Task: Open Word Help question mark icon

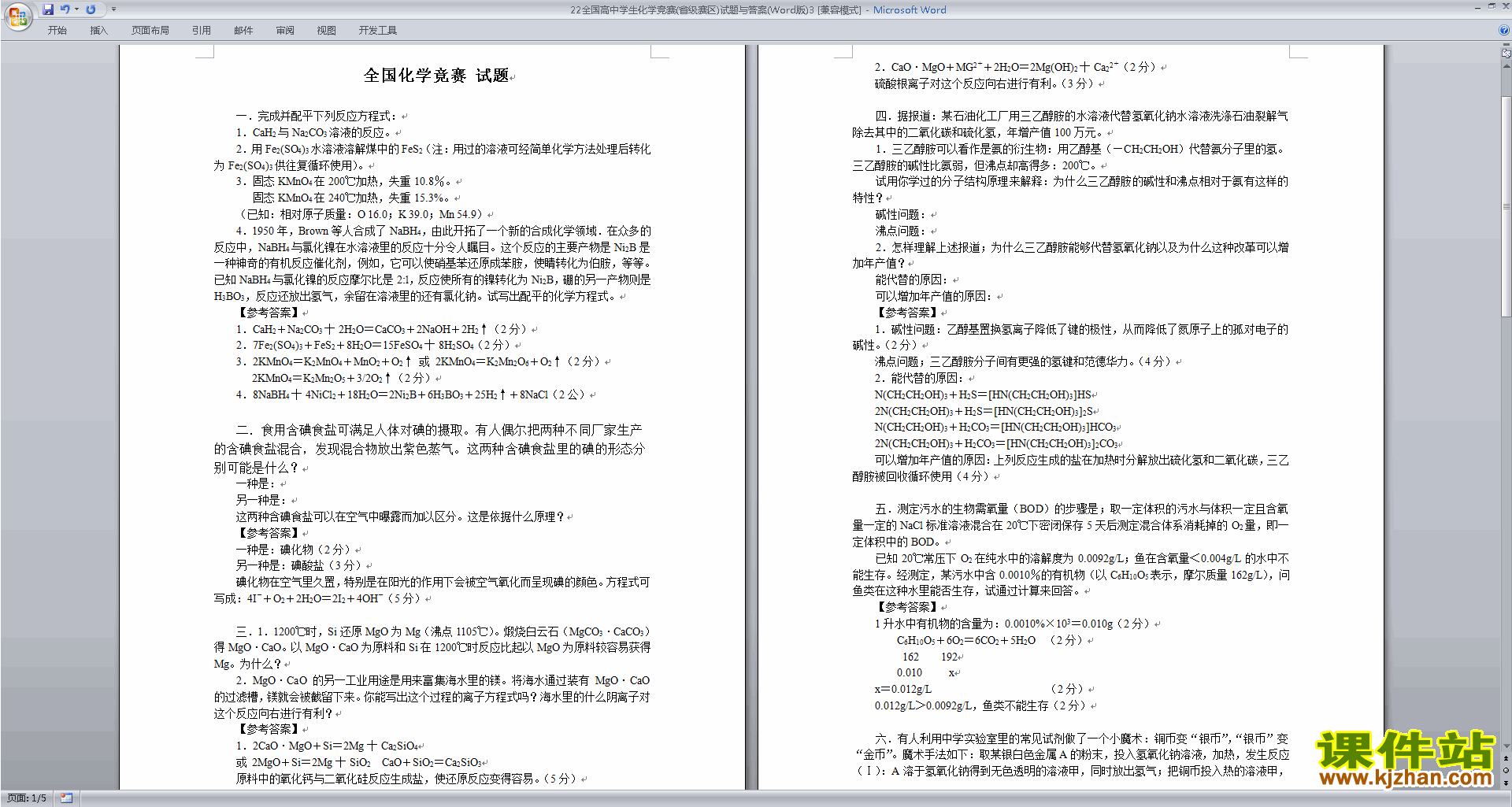Action: click(x=1504, y=31)
